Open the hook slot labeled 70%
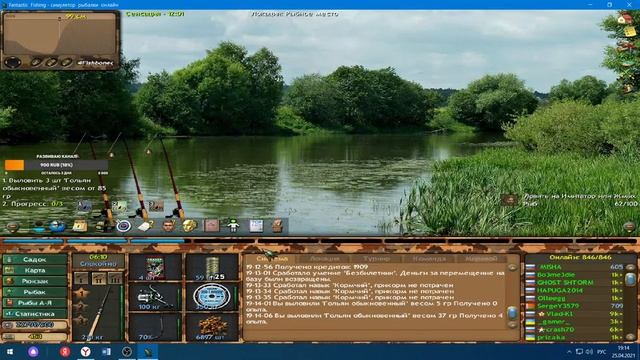Image resolution: width=640 pixels, height=360 pixels. coord(155,327)
